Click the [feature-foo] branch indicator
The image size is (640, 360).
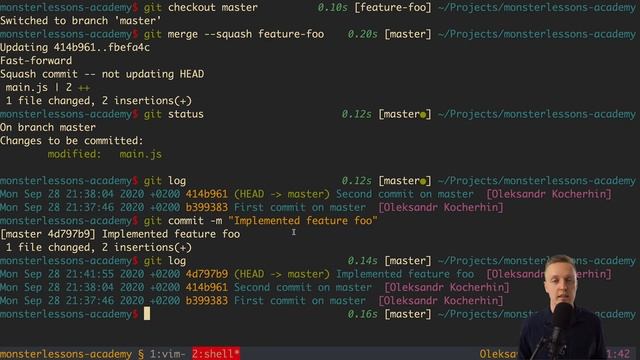(x=393, y=7)
